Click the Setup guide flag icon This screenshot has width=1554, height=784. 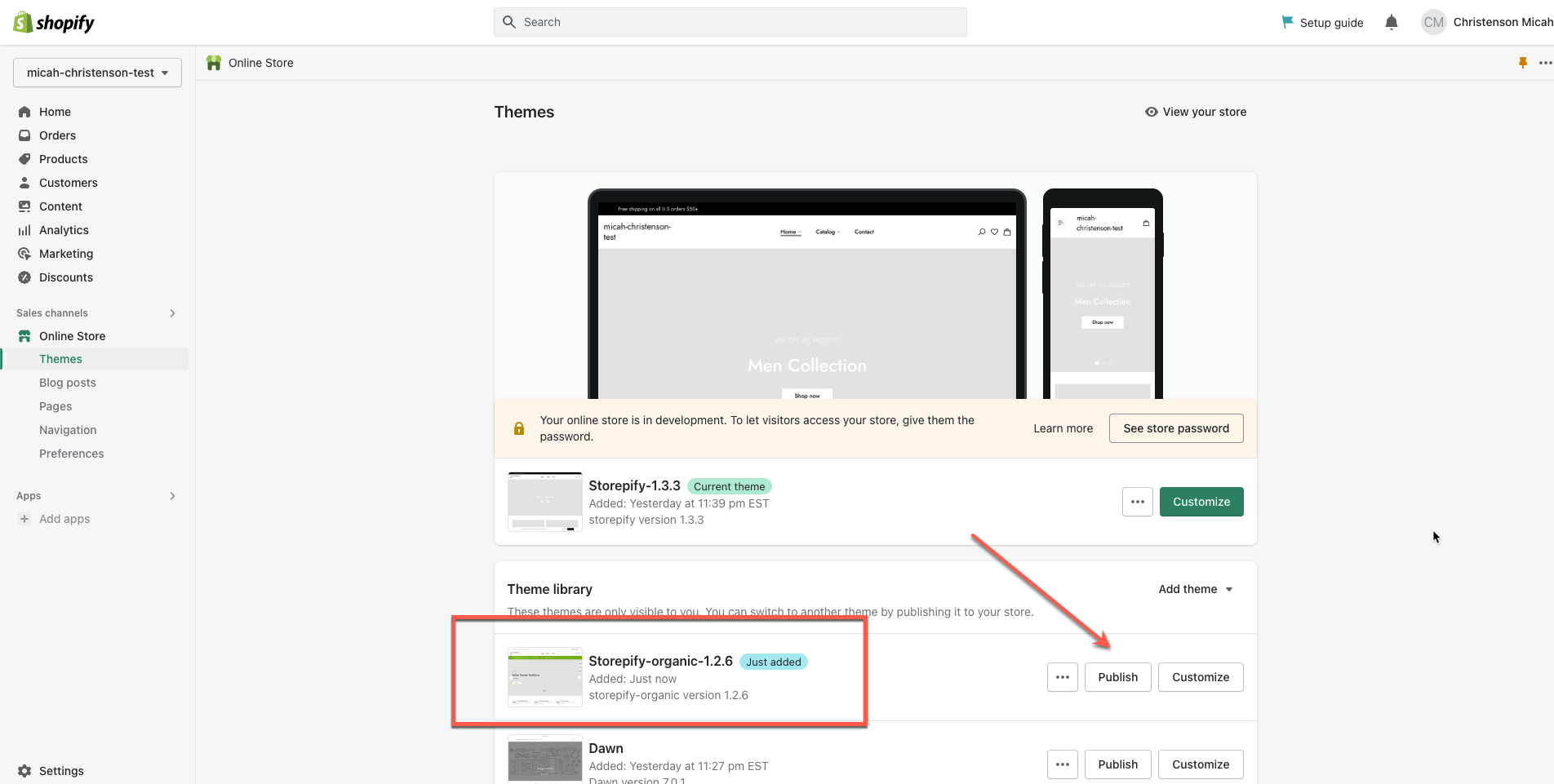coord(1287,22)
